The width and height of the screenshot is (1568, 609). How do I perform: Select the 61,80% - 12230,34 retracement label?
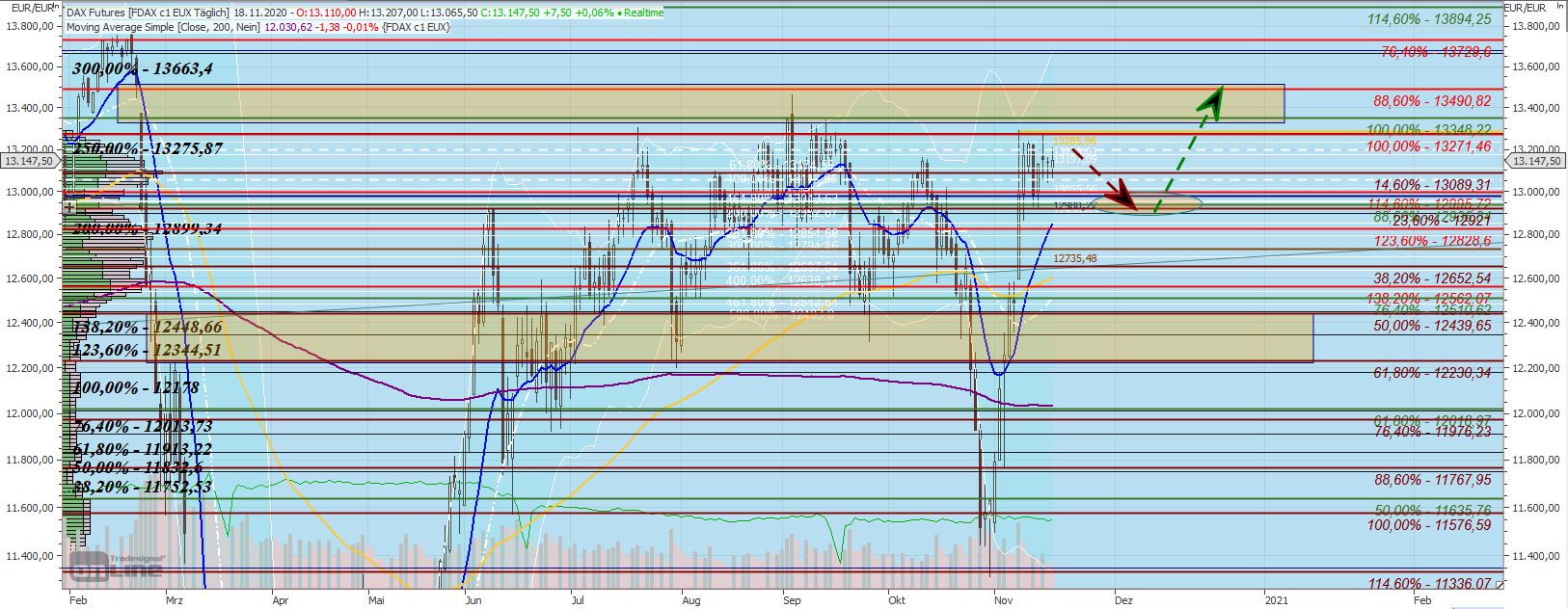pos(1433,373)
